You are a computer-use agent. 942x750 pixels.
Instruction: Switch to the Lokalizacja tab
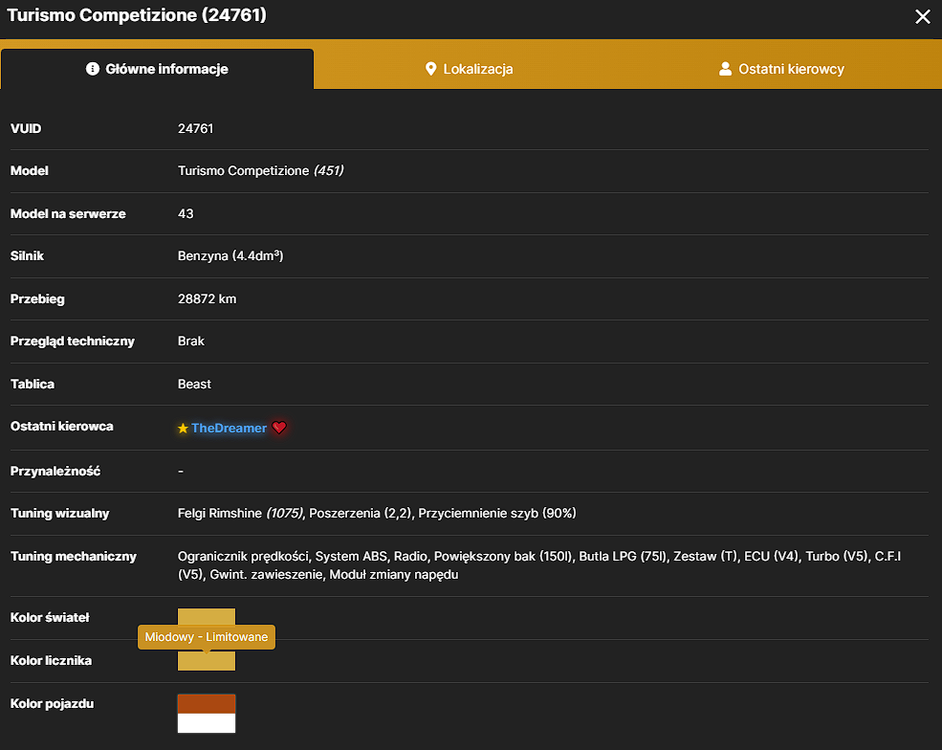[469, 69]
